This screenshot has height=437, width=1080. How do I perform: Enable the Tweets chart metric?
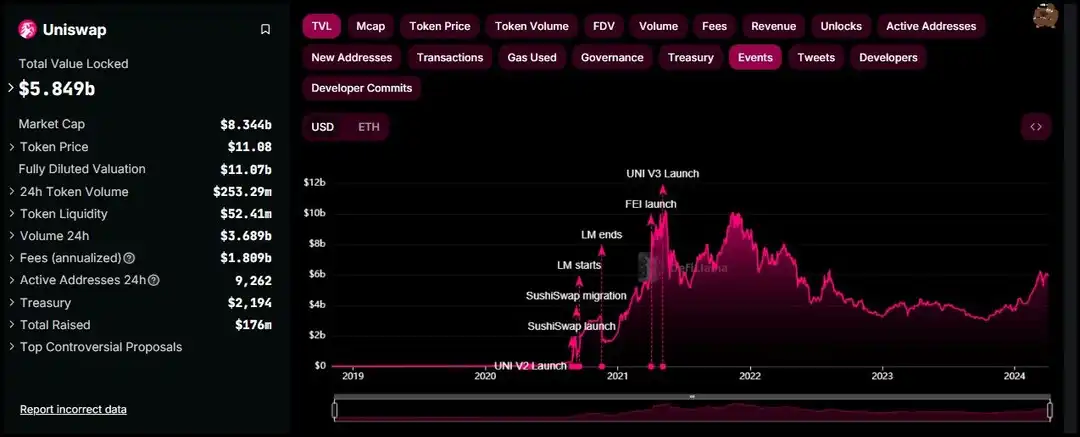pyautogui.click(x=816, y=57)
